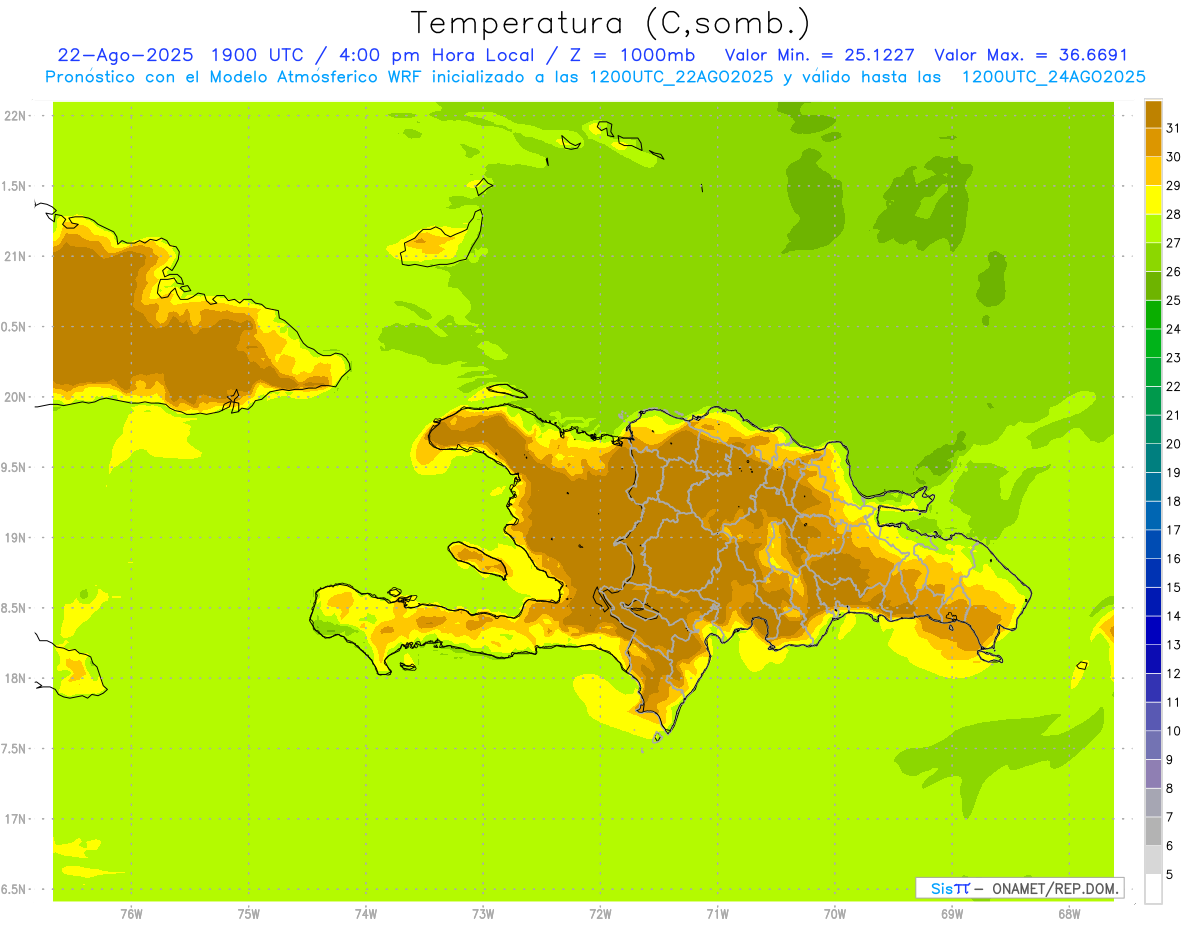Click the "SisTT - ONAMET/REP.DOM." credit label
The width and height of the screenshot is (1200, 927).
1021,888
